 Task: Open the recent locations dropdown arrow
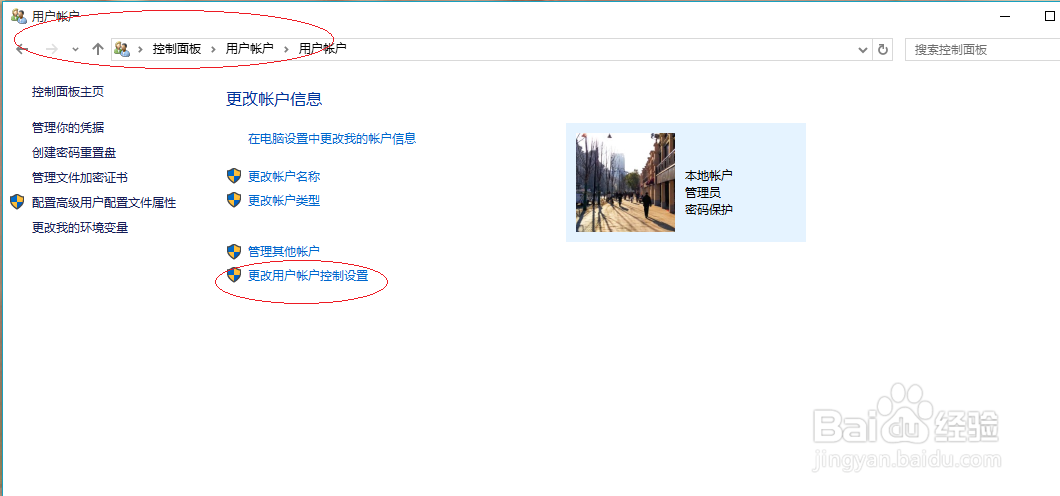[x=75, y=49]
